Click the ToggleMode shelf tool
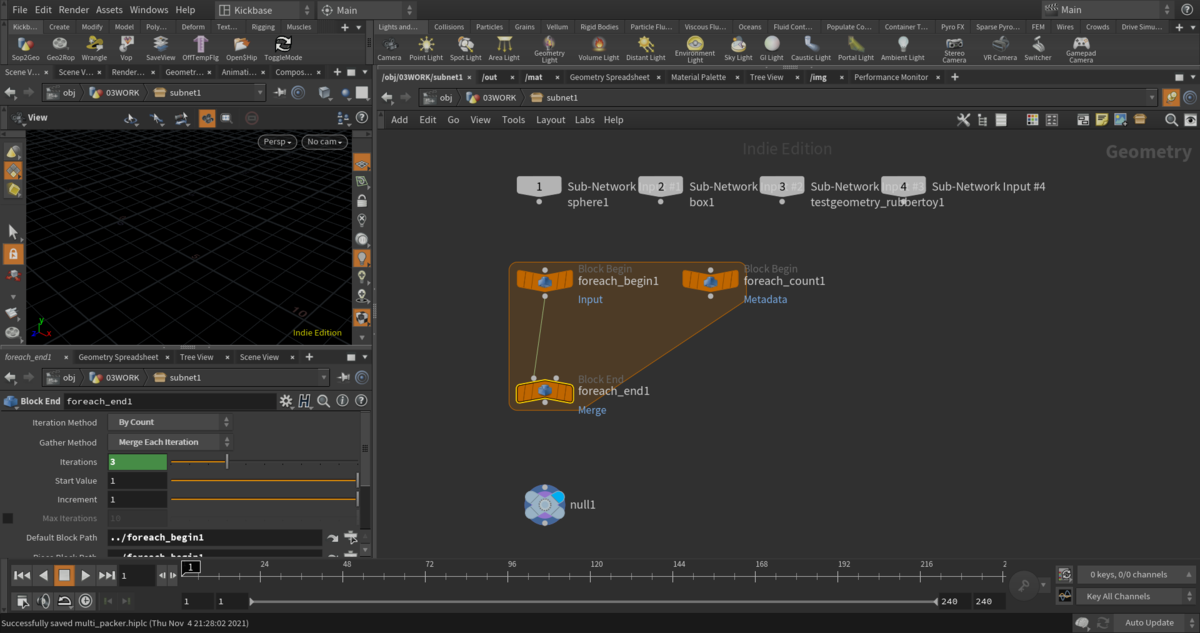The height and width of the screenshot is (633, 1200). click(x=283, y=49)
